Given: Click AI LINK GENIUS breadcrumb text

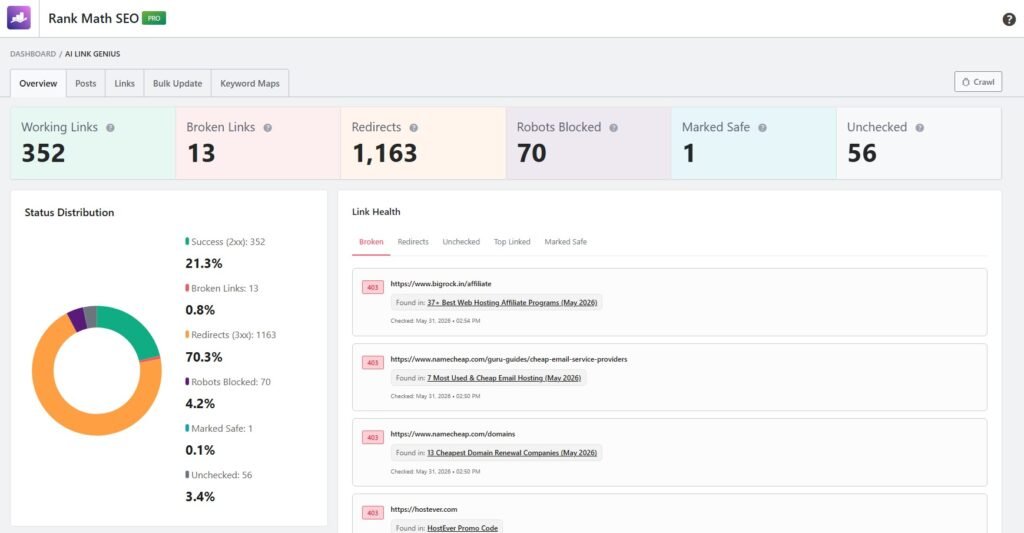Looking at the screenshot, I should coord(92,54).
